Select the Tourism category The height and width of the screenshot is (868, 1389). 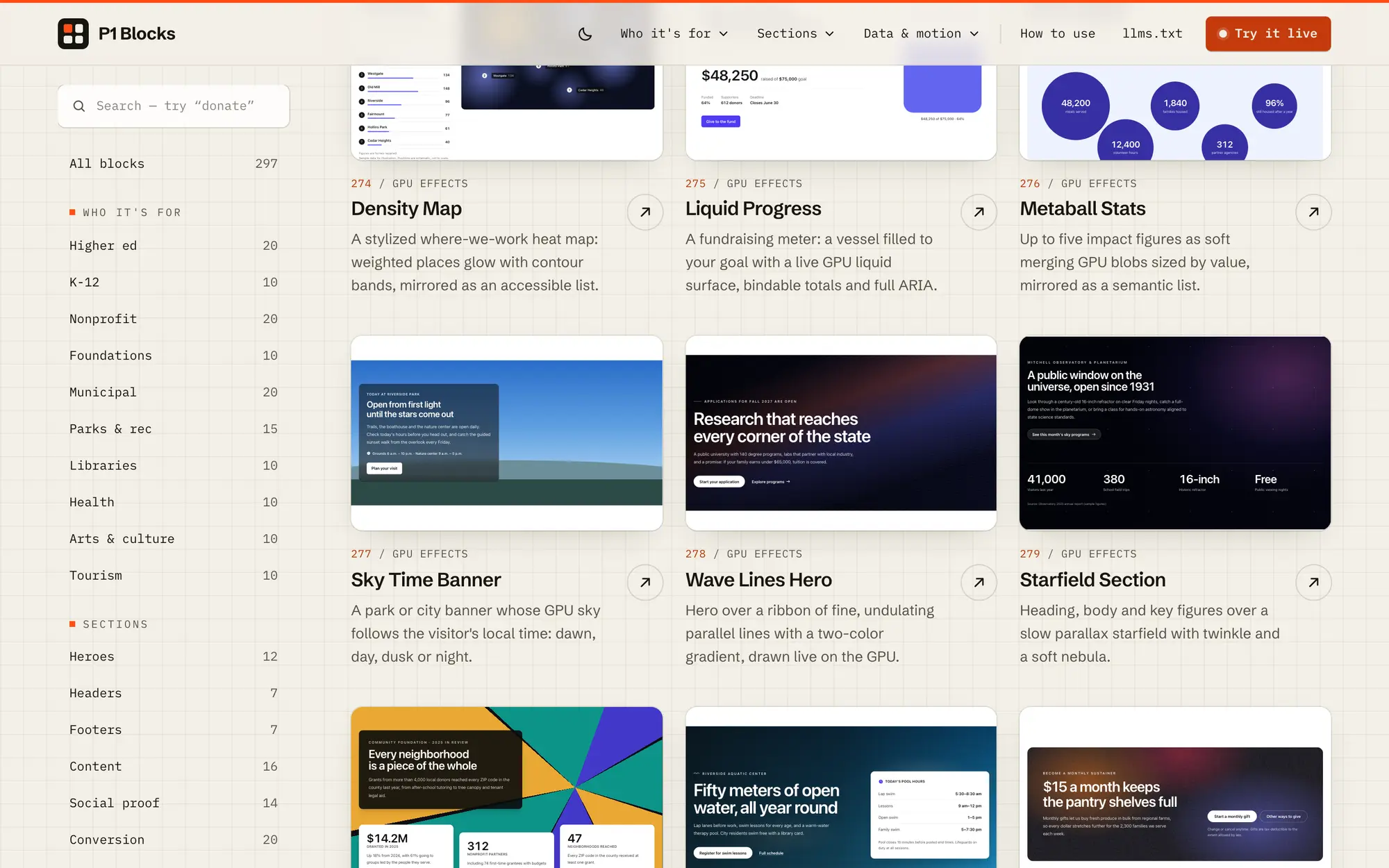[x=174, y=576]
